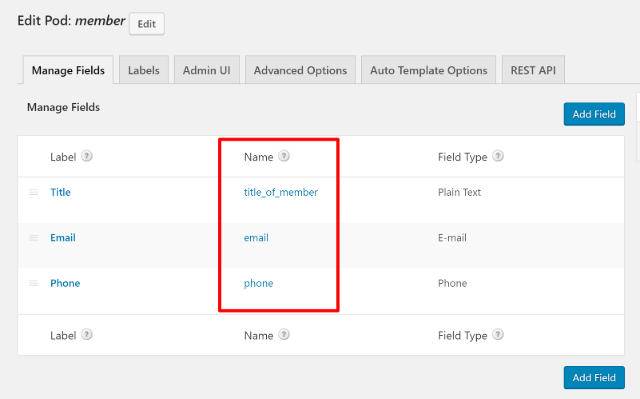
Task: Click the help icon next to the top Field Type header
Action: (x=498, y=156)
